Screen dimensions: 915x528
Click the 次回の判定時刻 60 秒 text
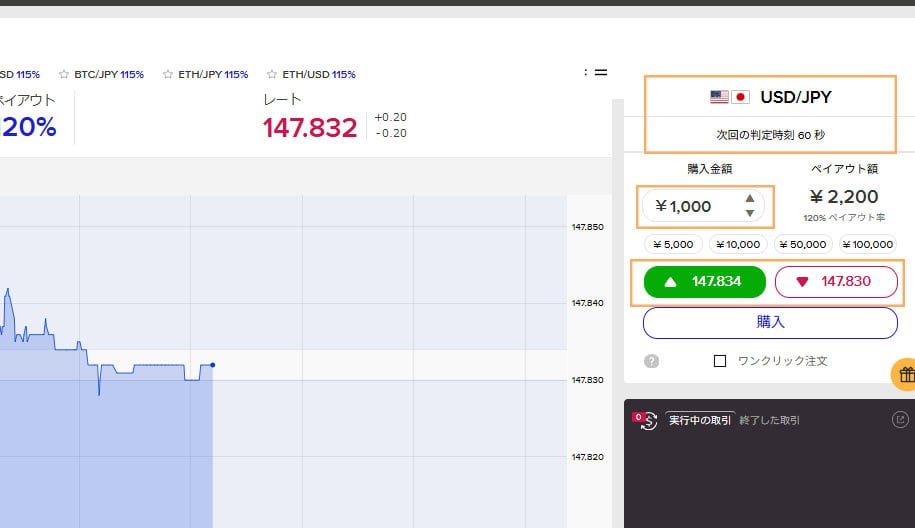[770, 135]
